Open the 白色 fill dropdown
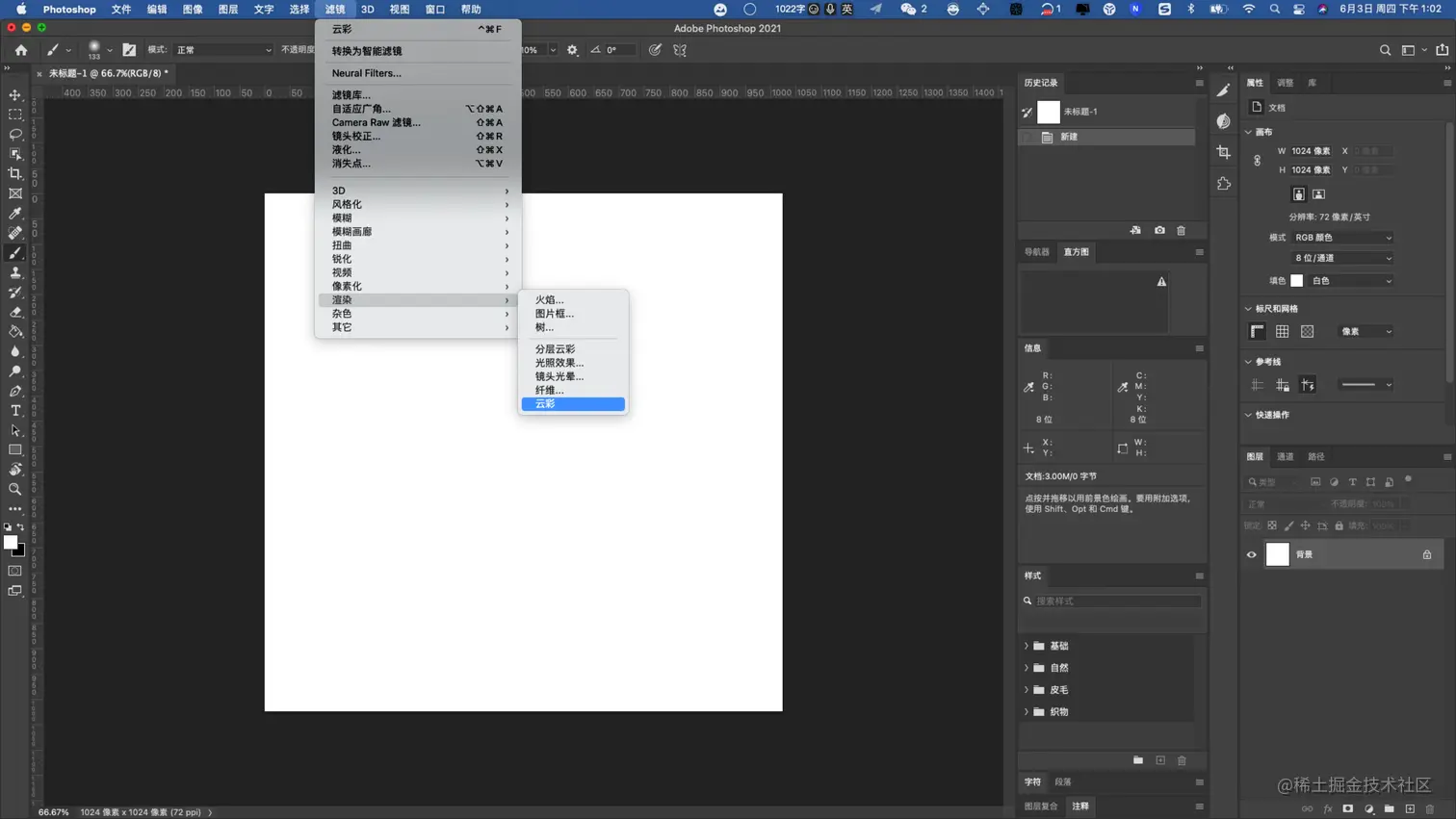Screen dimensions: 1456x819 (x=1351, y=281)
